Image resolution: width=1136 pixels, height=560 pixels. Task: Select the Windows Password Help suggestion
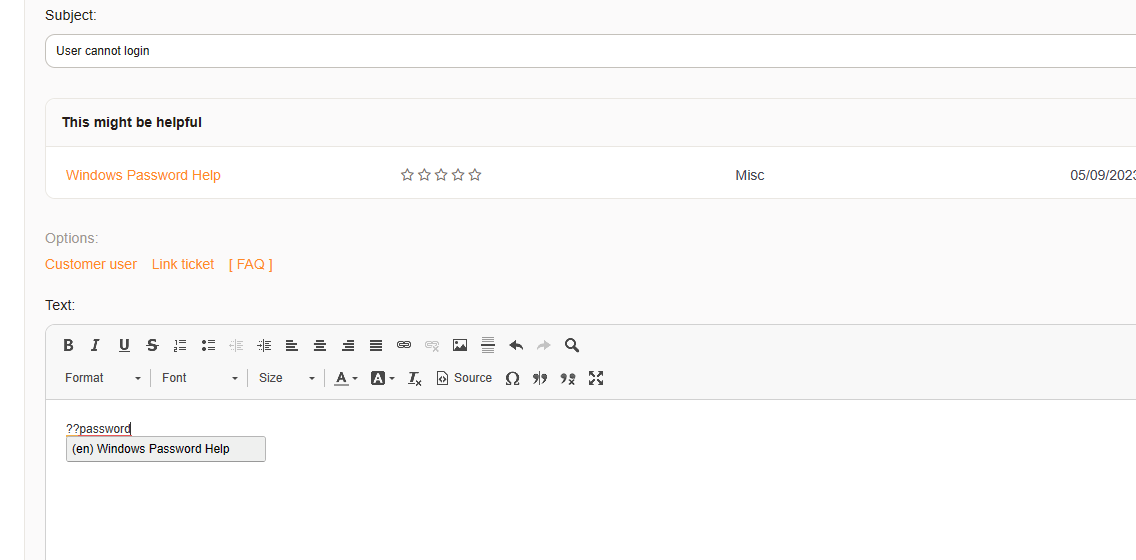tap(166, 449)
